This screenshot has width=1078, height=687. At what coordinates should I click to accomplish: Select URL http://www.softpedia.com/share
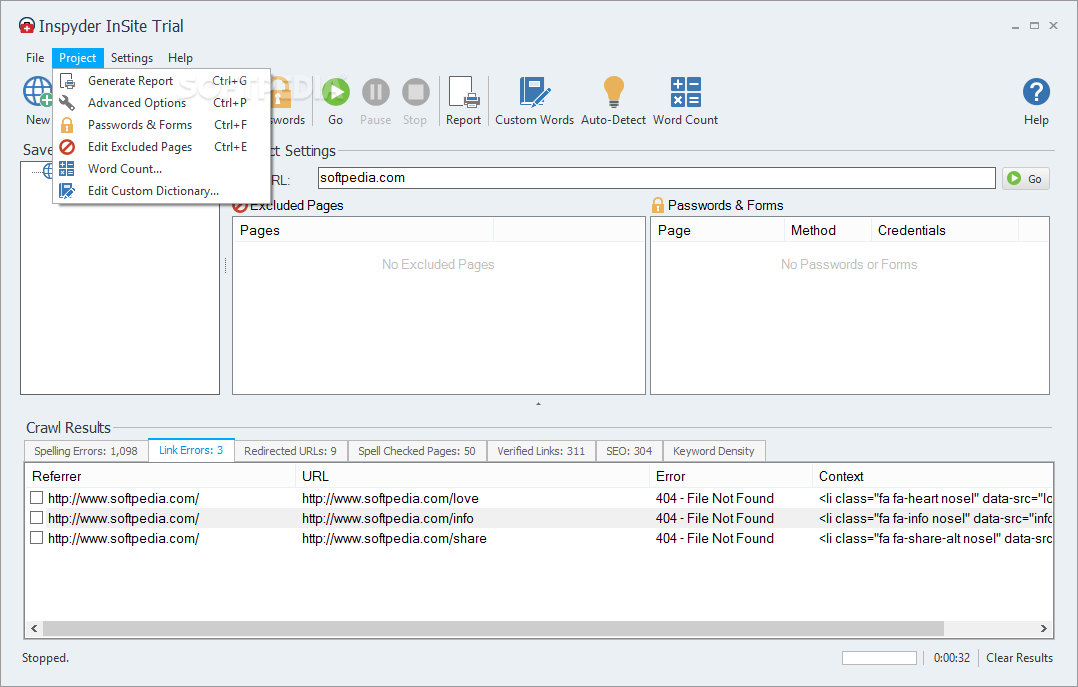[394, 538]
